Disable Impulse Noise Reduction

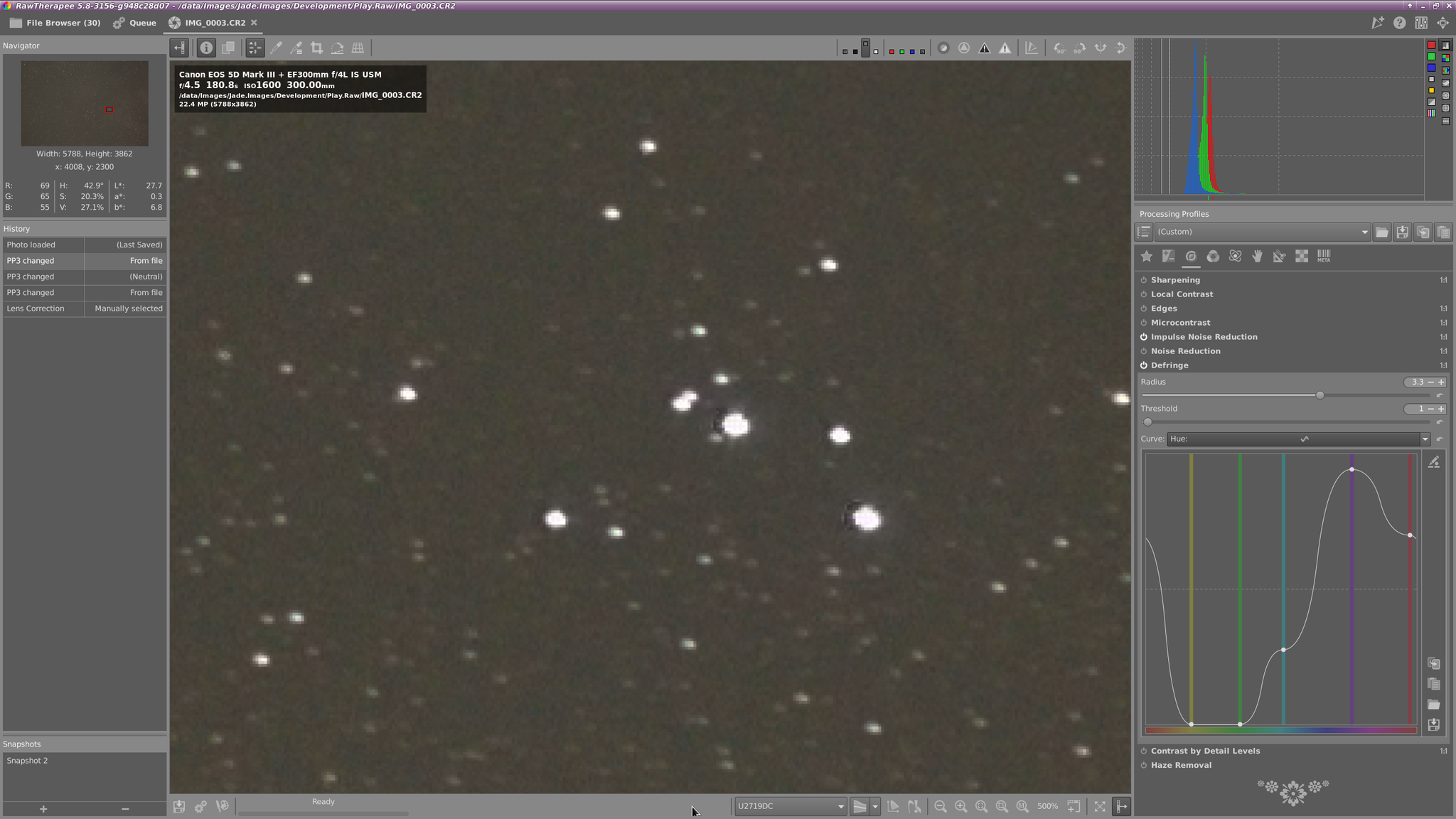1144,337
